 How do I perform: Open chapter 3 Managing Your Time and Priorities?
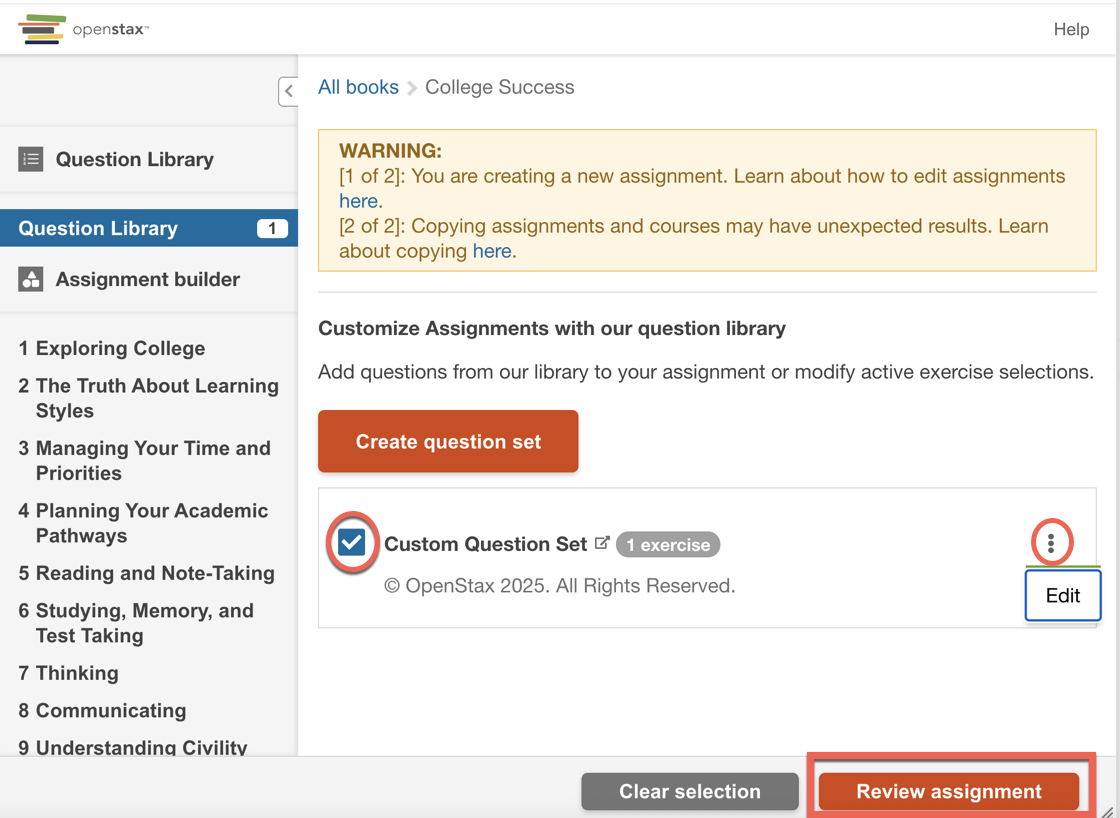(145, 460)
